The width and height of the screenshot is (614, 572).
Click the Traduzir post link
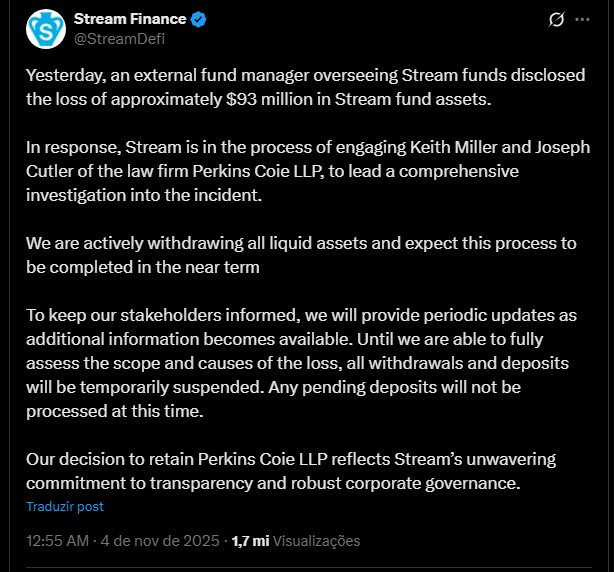click(65, 506)
